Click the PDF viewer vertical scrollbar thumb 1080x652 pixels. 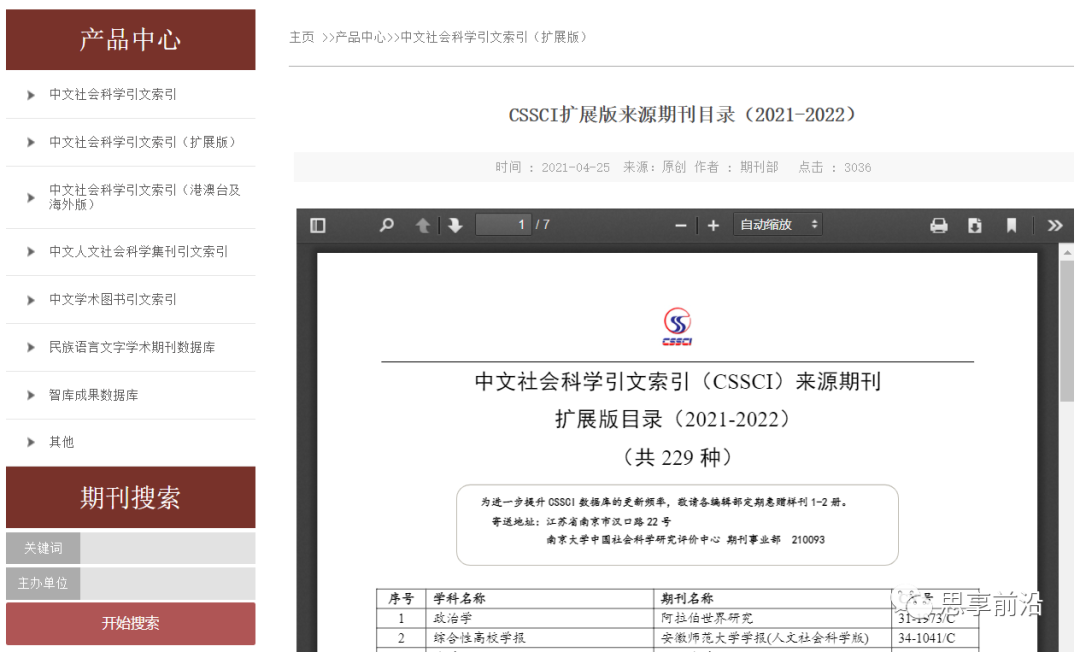[x=1067, y=330]
